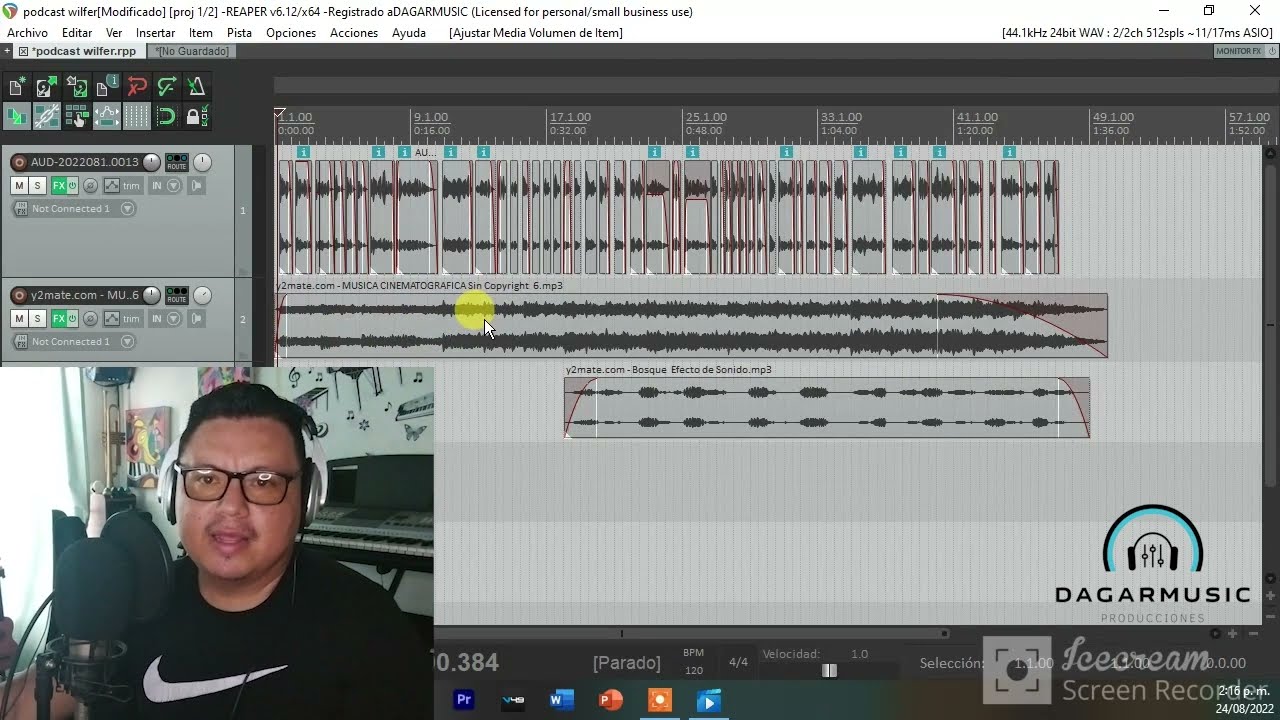Image resolution: width=1280 pixels, height=720 pixels.
Task: Toggle auto-crossfade toolbar icon
Action: (x=17, y=116)
